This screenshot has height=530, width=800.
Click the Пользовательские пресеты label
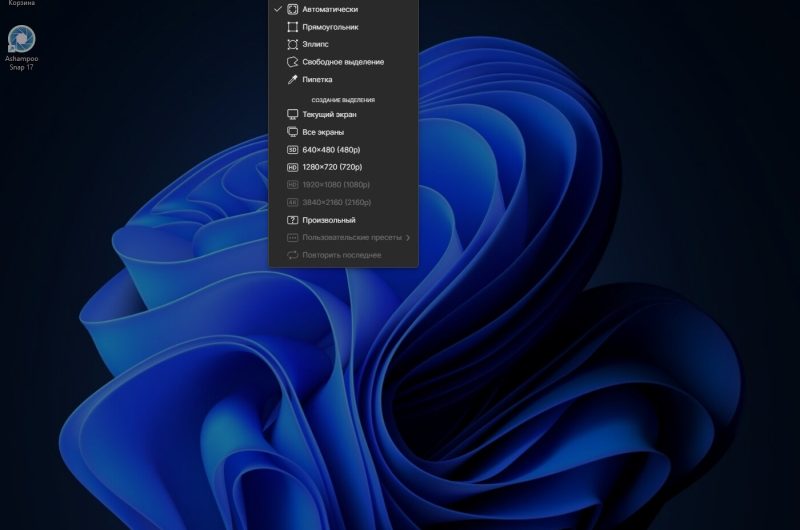[352, 237]
